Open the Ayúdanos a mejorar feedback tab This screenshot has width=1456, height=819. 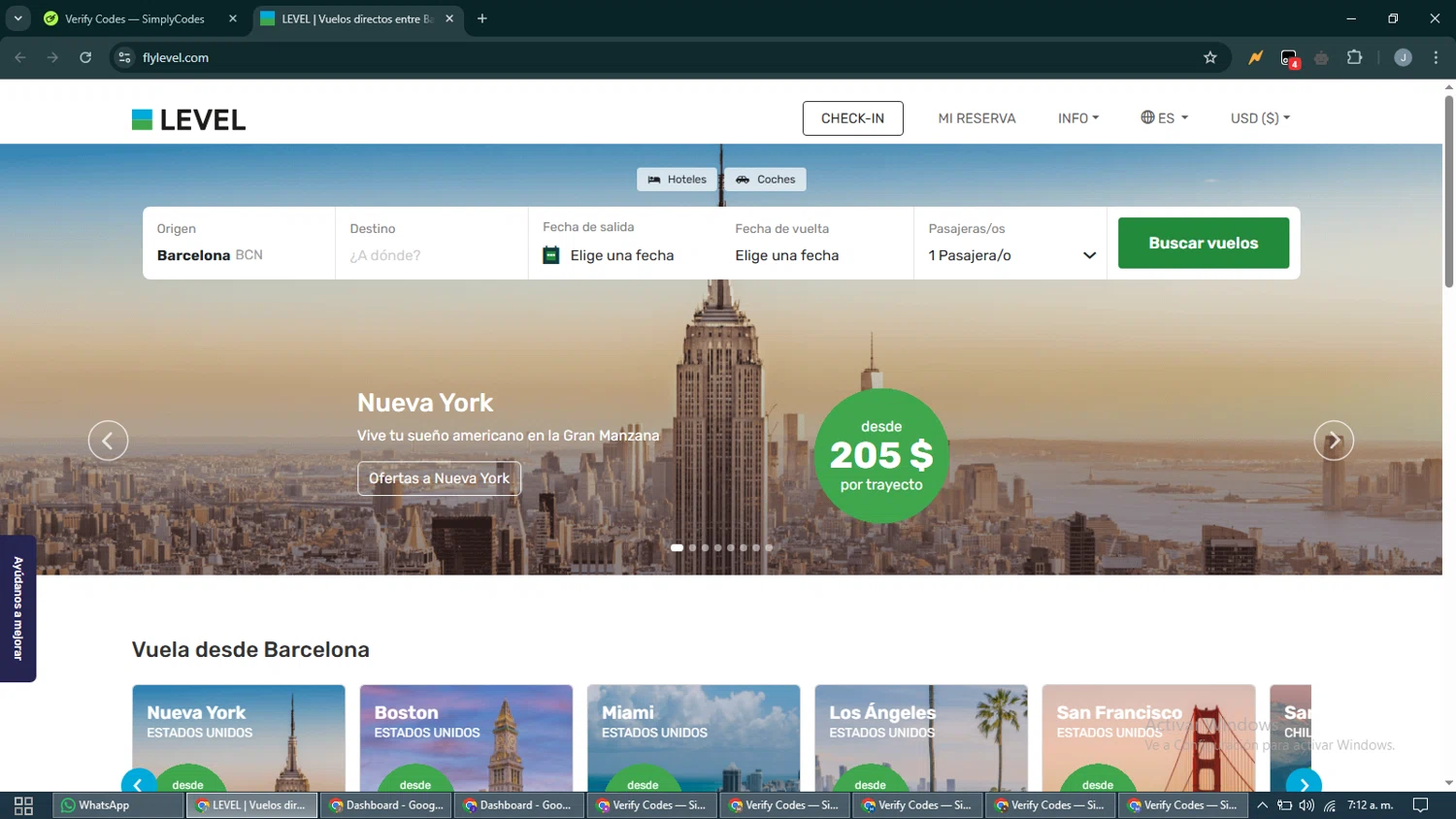[17, 608]
